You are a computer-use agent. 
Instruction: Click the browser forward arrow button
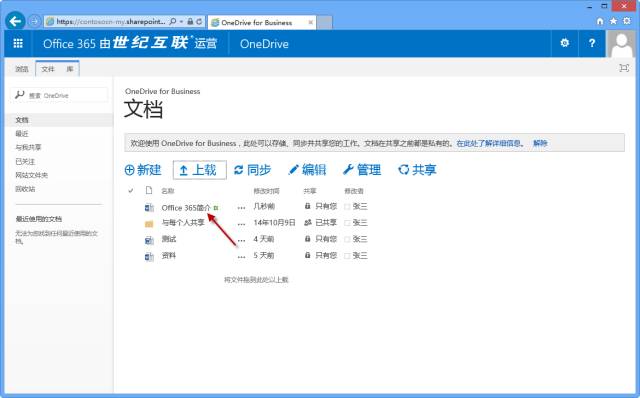point(35,21)
